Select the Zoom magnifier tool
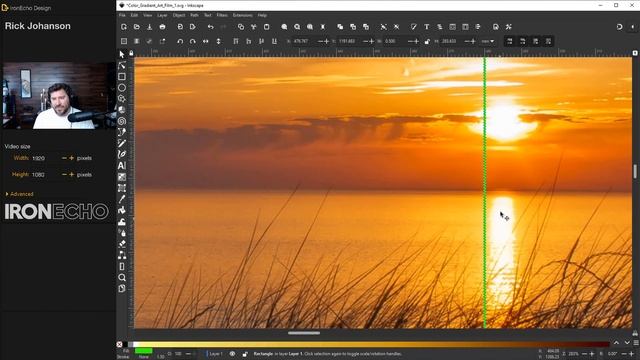This screenshot has height=360, width=640. (122, 278)
